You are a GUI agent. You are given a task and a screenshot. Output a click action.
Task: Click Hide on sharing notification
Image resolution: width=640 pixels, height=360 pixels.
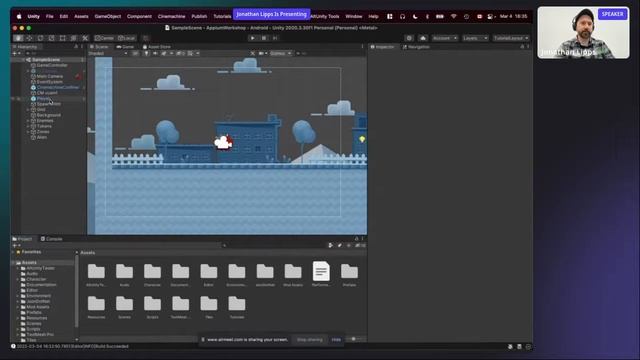pyautogui.click(x=336, y=340)
